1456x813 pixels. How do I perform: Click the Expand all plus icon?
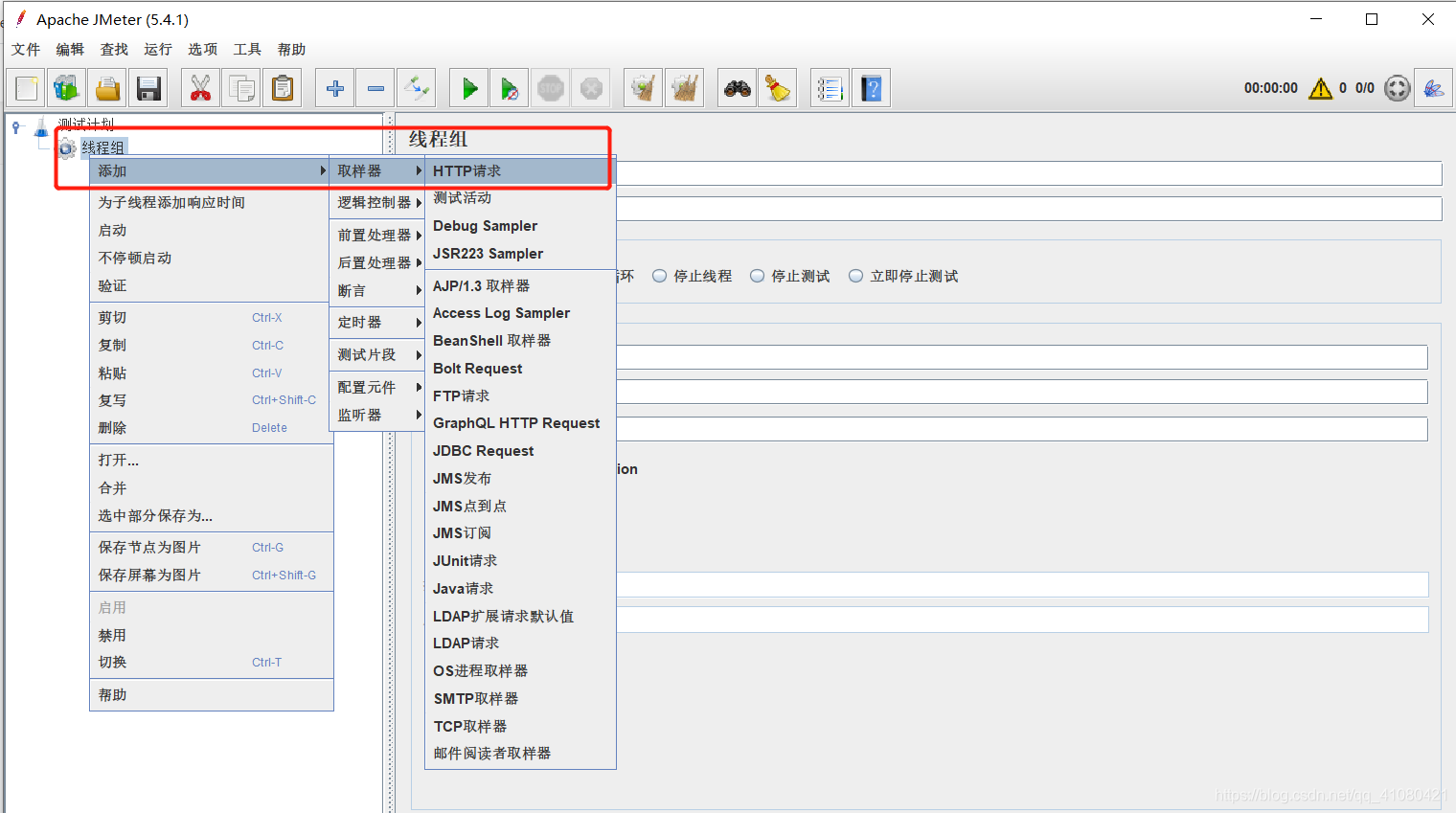click(x=334, y=88)
